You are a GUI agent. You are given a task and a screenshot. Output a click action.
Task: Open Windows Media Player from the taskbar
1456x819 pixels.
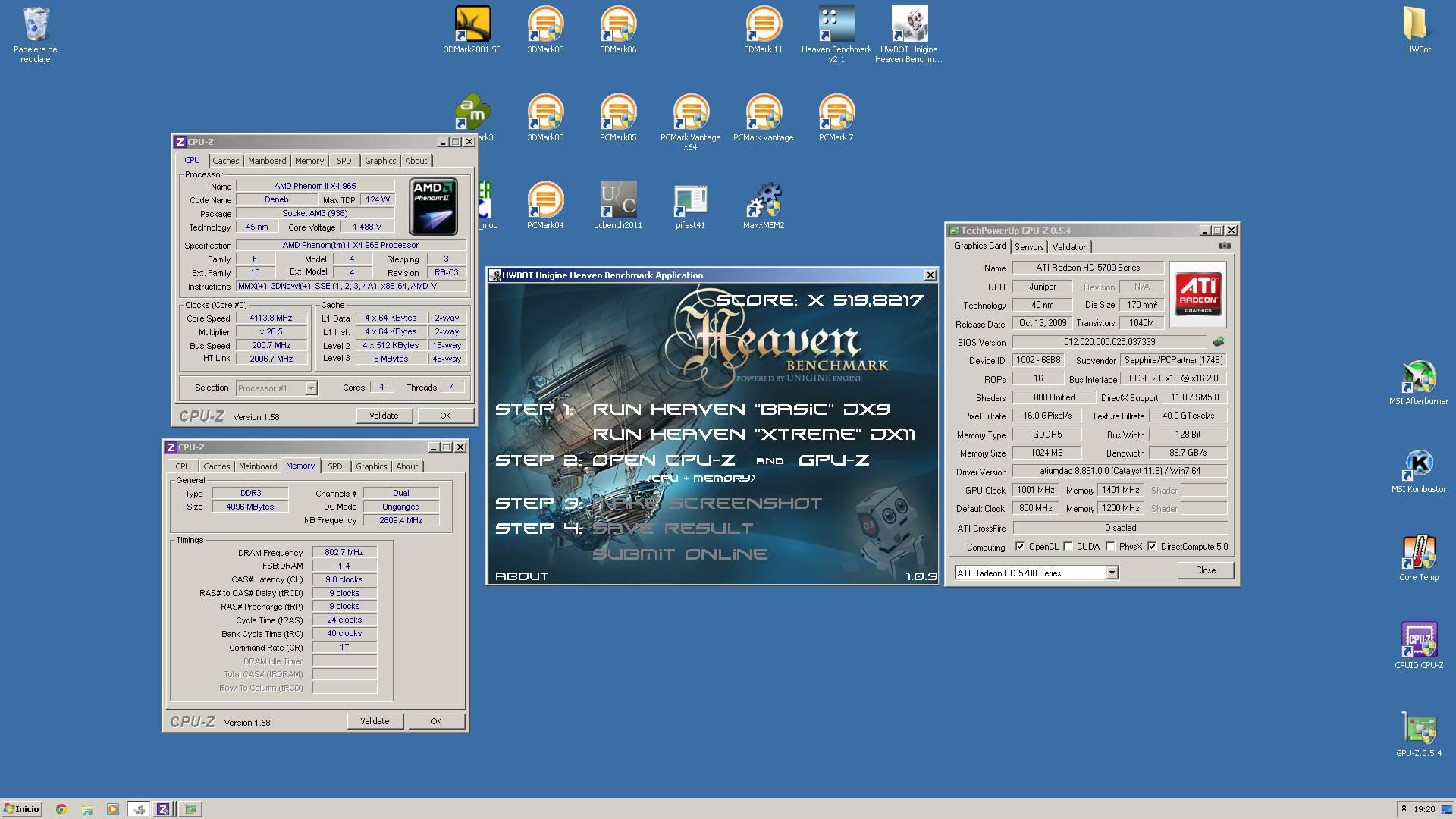(x=113, y=809)
